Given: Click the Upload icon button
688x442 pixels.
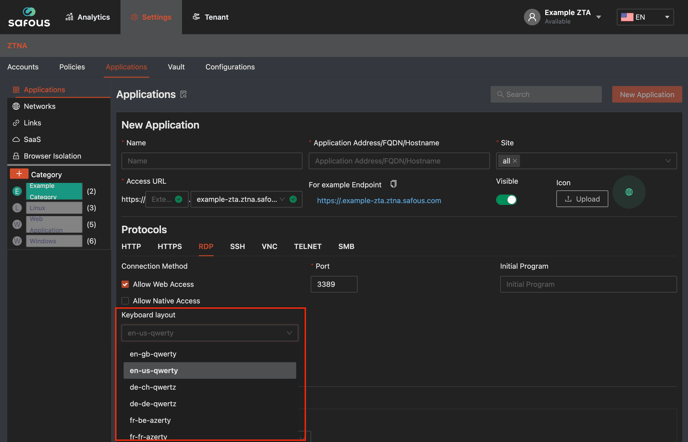Looking at the screenshot, I should pos(581,199).
